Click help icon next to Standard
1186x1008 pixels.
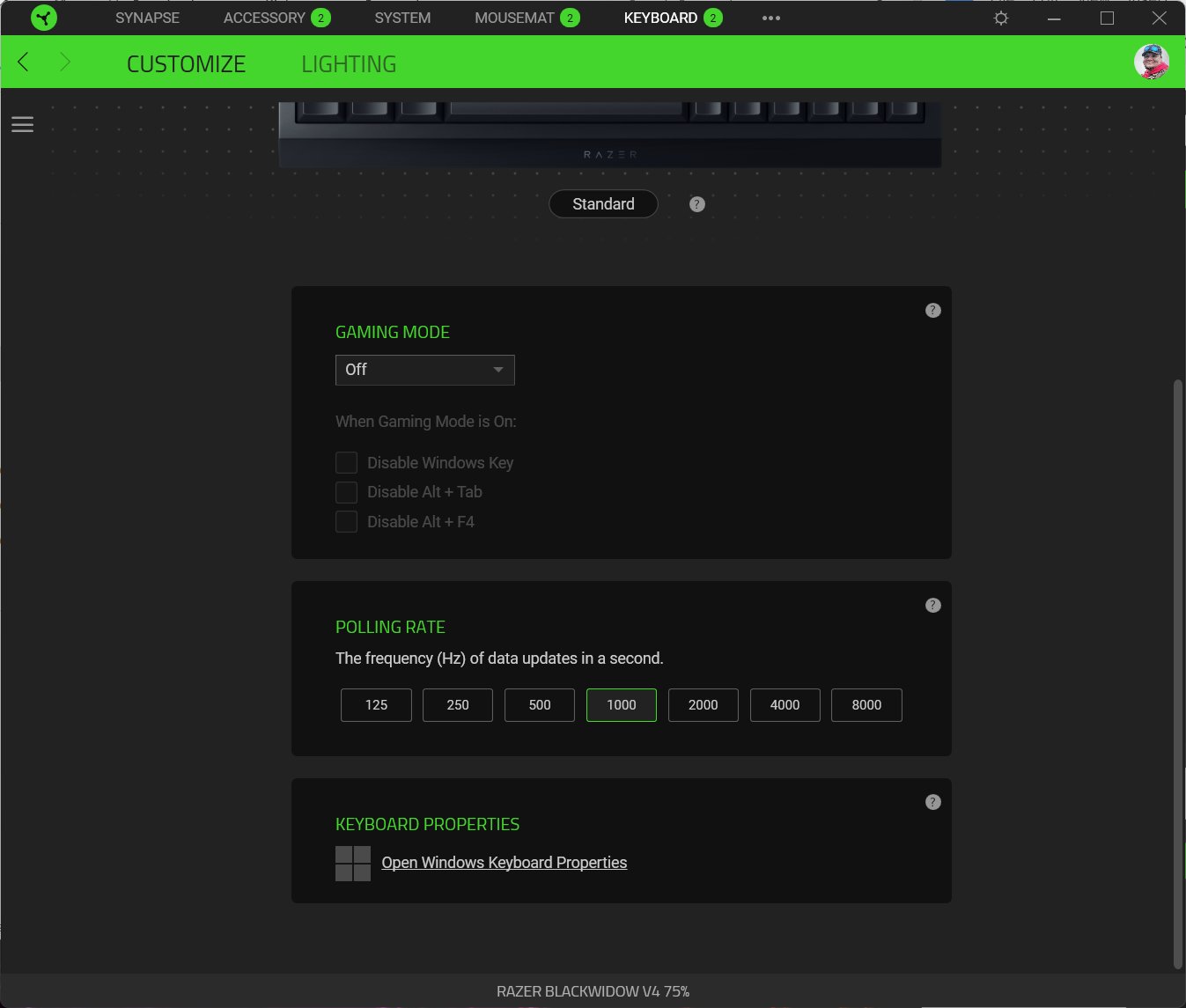point(697,204)
